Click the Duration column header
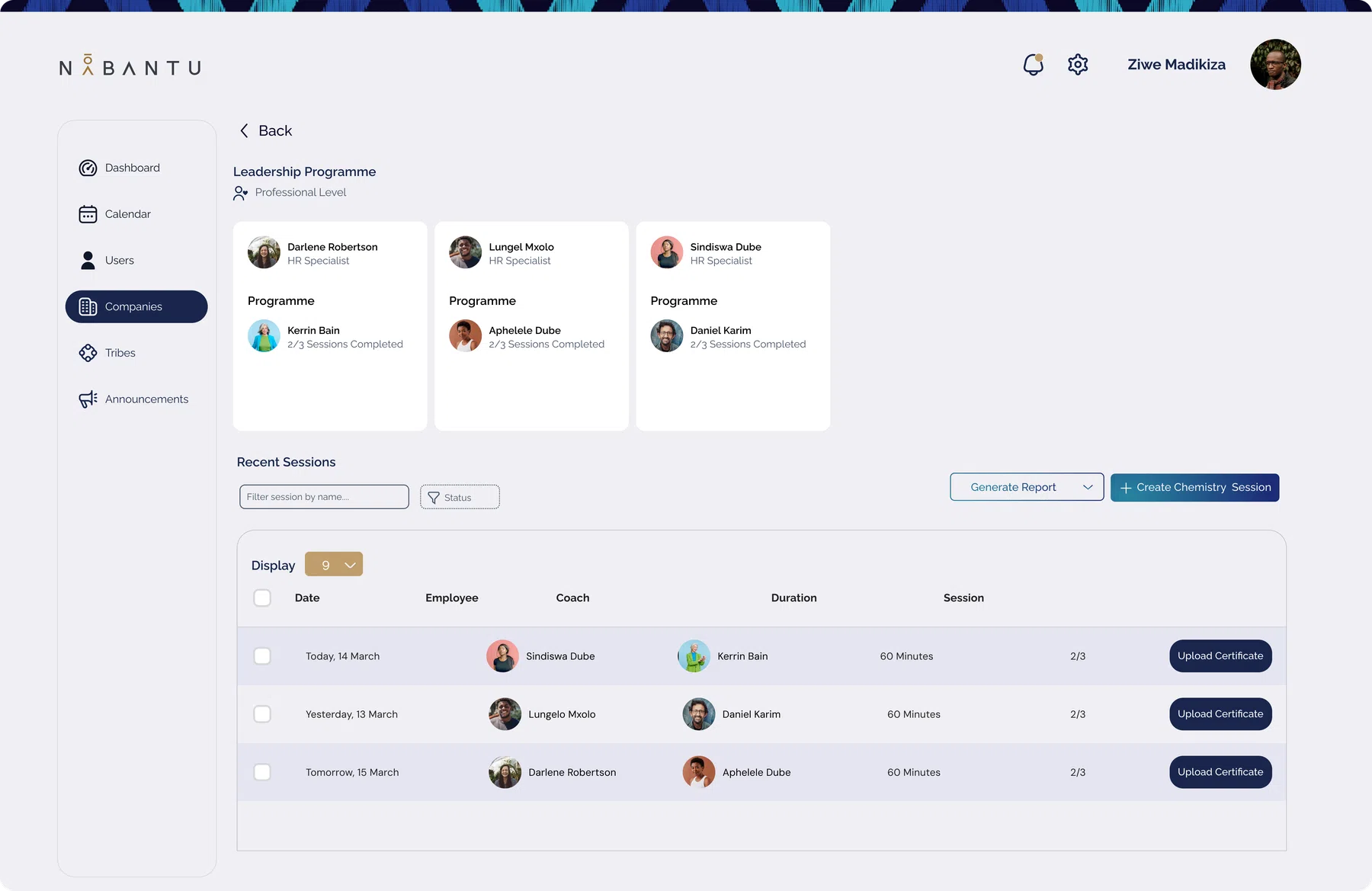 tap(793, 598)
